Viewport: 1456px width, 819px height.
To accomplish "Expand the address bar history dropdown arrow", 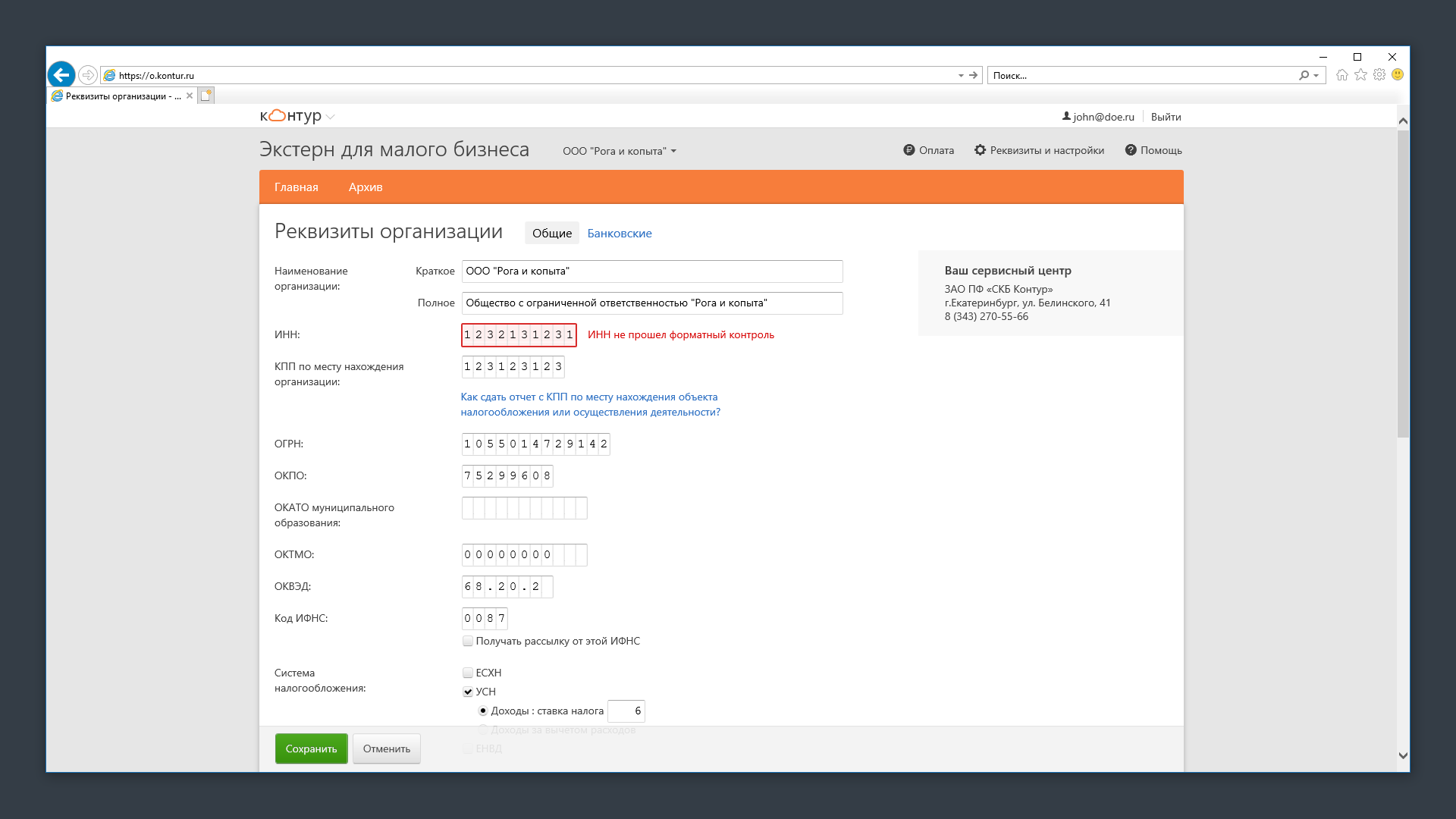I will click(961, 75).
